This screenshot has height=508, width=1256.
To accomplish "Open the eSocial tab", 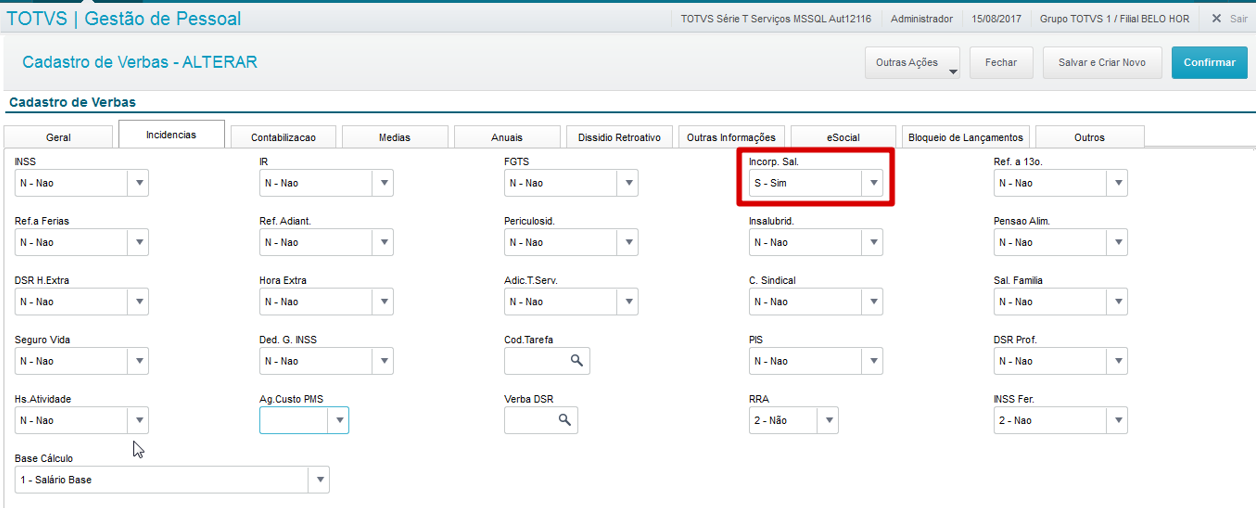I will [843, 137].
